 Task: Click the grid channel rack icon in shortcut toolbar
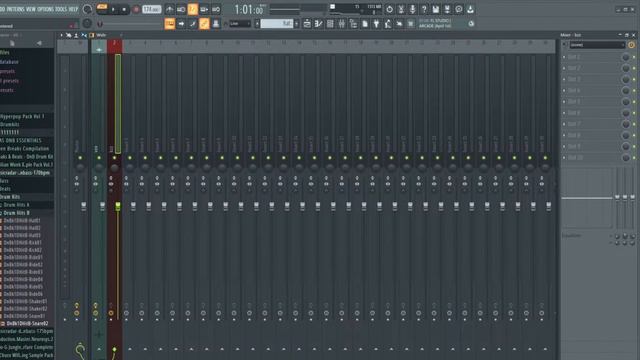[330, 24]
